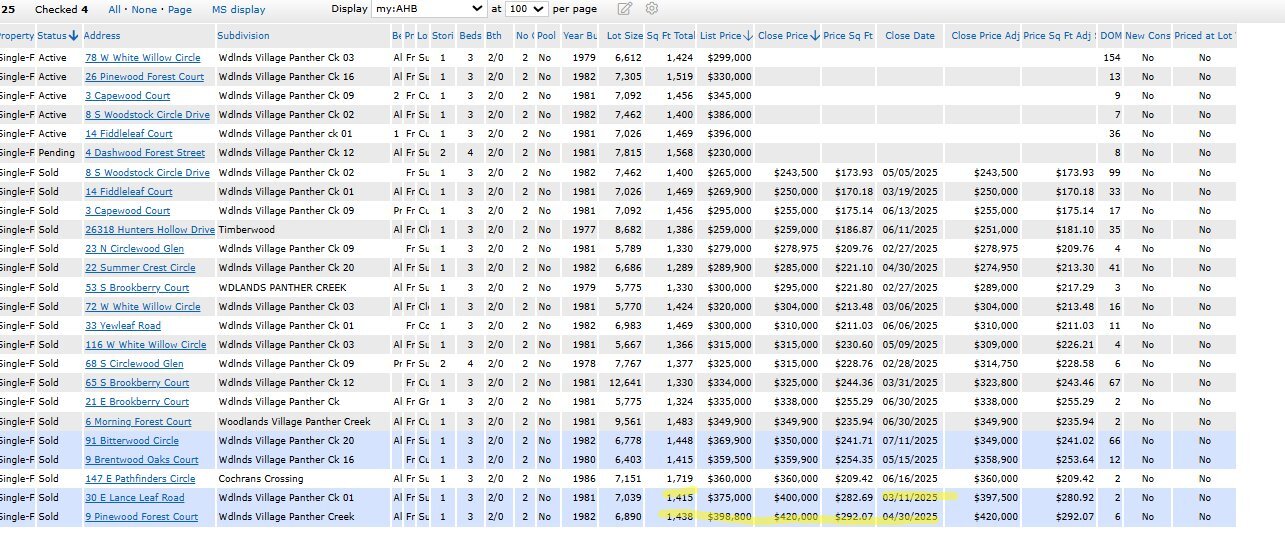This screenshot has height=539, width=1285.
Task: Sort by Close Price Adj column header
Action: pos(985,35)
